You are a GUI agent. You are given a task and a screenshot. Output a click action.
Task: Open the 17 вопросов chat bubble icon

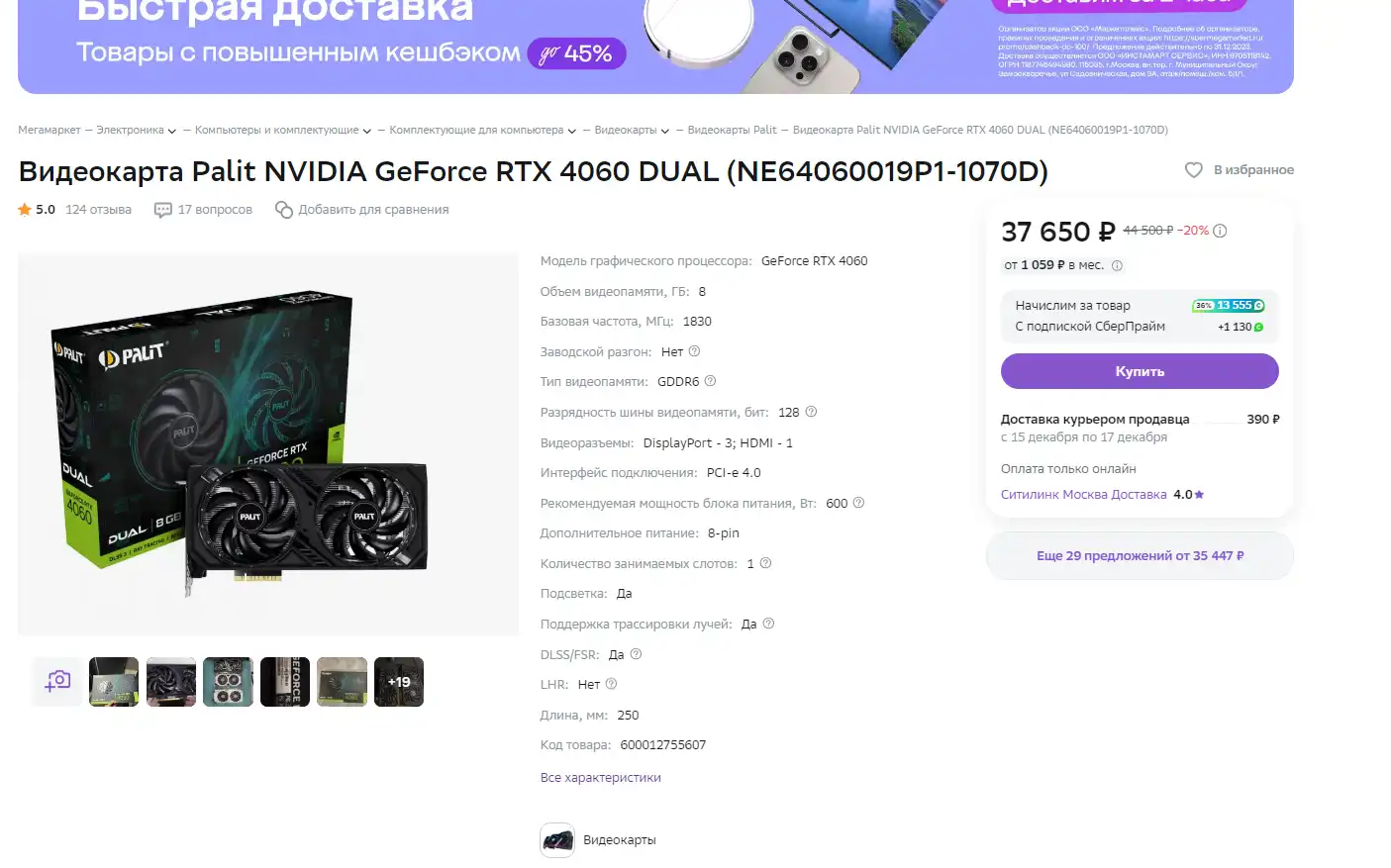[x=163, y=210]
